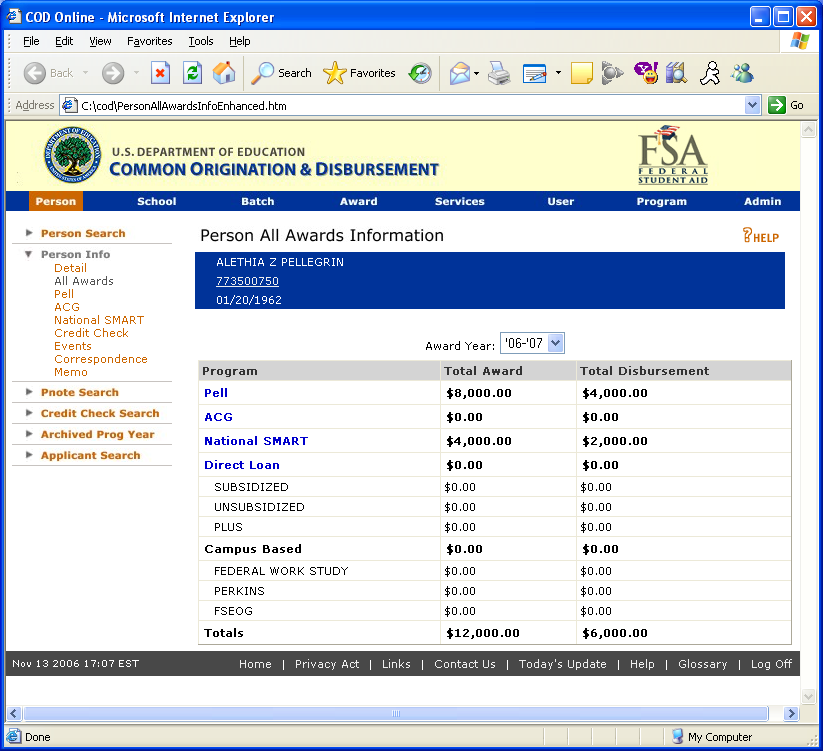Click the History clock icon
Viewport: 823px width, 751px height.
421,73
